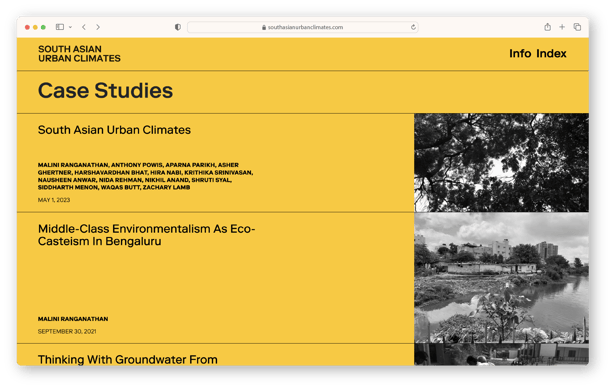612x389 pixels.
Task: Add a new tab with plus icon
Action: pyautogui.click(x=562, y=27)
